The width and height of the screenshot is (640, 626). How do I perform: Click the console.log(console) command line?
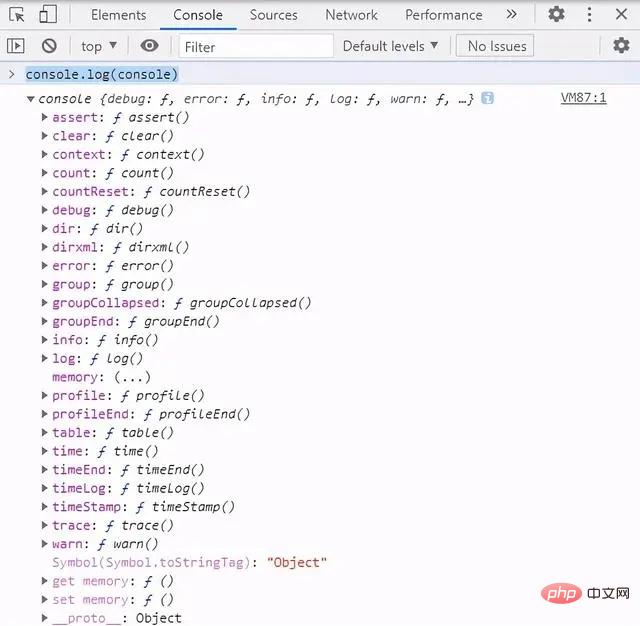pyautogui.click(x=102, y=75)
